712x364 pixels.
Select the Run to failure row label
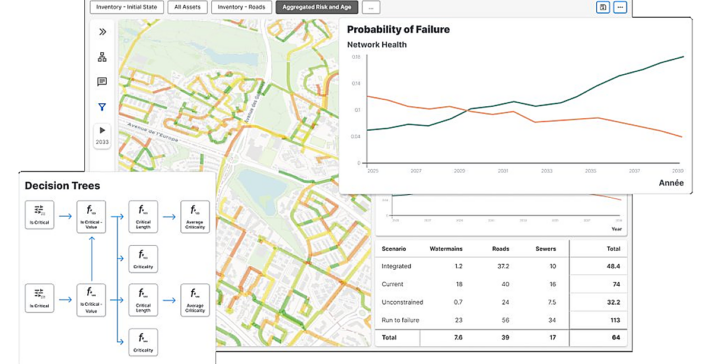coord(400,320)
